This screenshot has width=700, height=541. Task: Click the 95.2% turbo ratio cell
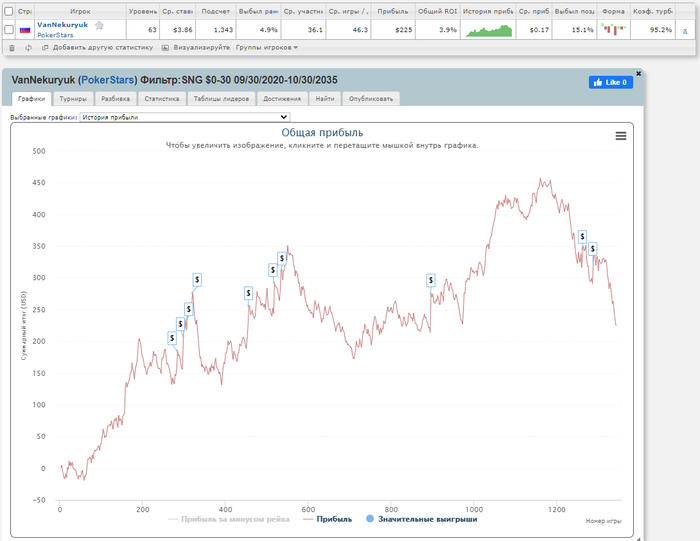[x=653, y=30]
